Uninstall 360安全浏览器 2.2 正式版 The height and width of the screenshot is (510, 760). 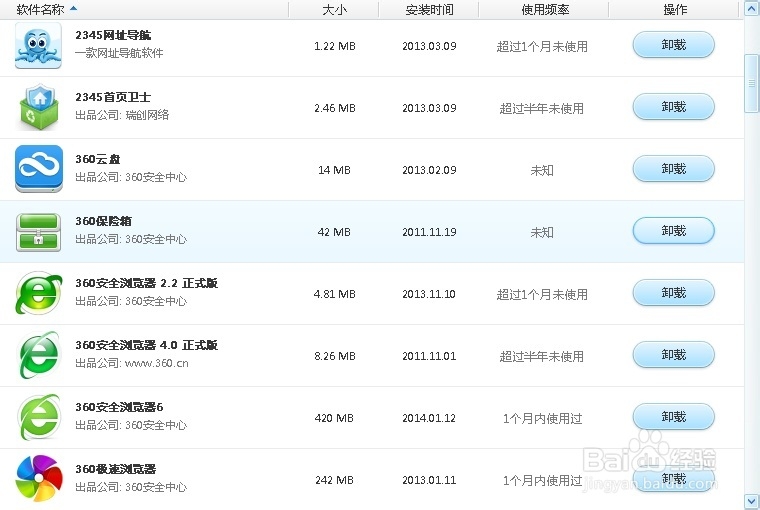pyautogui.click(x=673, y=293)
